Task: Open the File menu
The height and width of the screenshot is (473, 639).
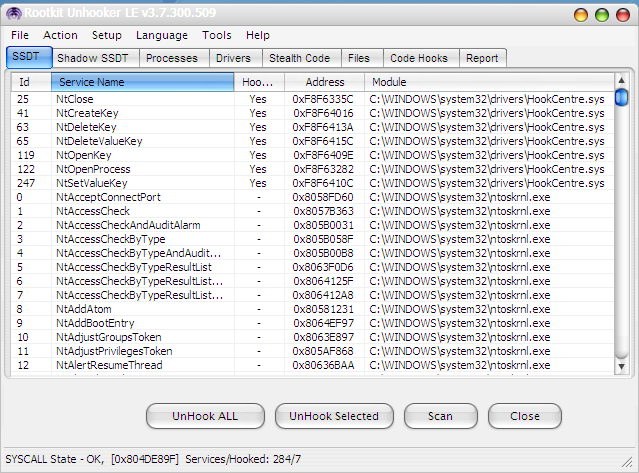Action: pos(20,35)
